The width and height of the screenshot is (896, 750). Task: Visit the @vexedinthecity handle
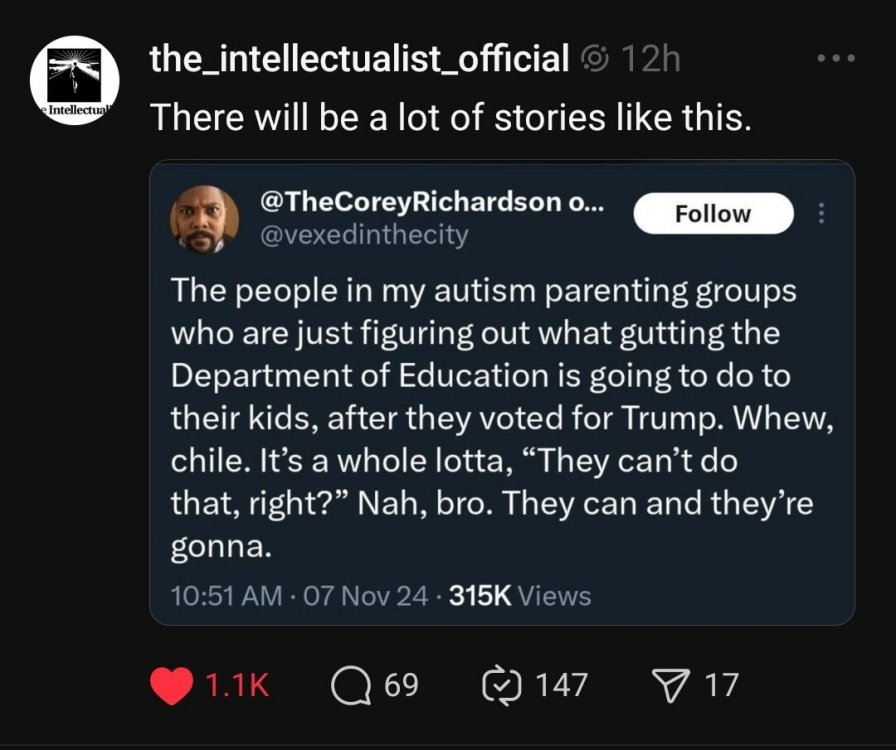363,235
